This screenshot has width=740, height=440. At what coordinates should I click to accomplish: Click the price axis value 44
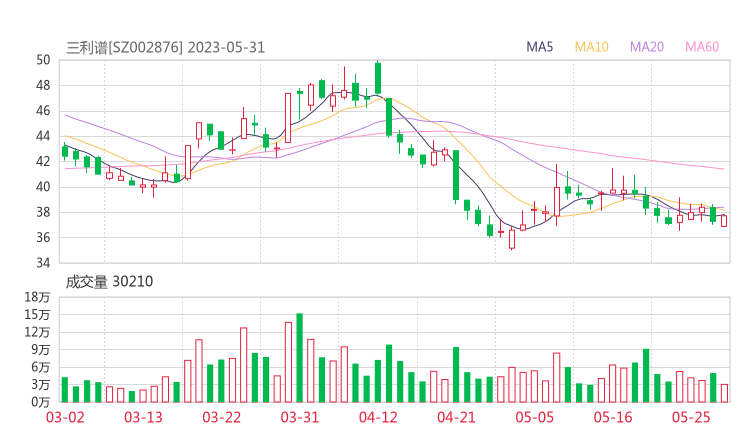click(43, 136)
